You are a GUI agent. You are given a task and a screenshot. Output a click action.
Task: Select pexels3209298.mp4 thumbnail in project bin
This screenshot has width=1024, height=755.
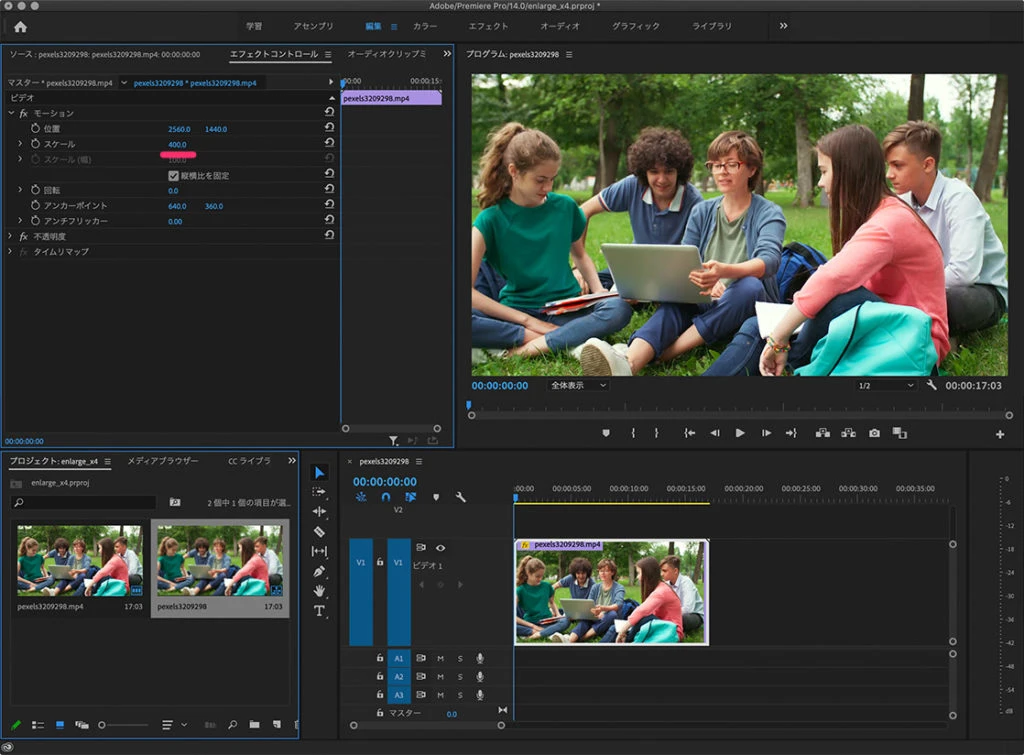click(79, 560)
